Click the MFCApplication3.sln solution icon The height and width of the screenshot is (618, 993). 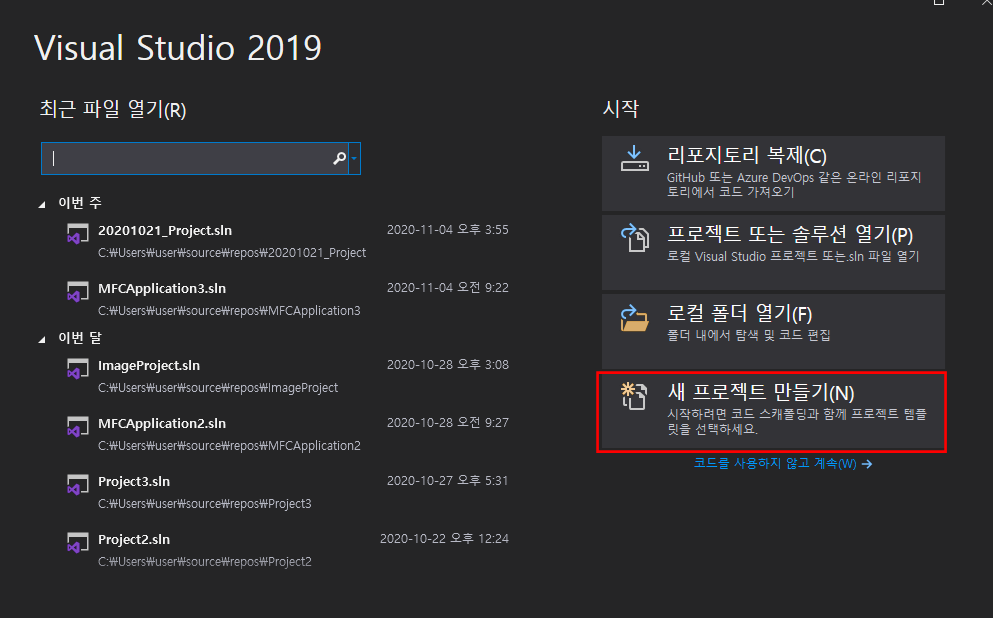click(77, 291)
